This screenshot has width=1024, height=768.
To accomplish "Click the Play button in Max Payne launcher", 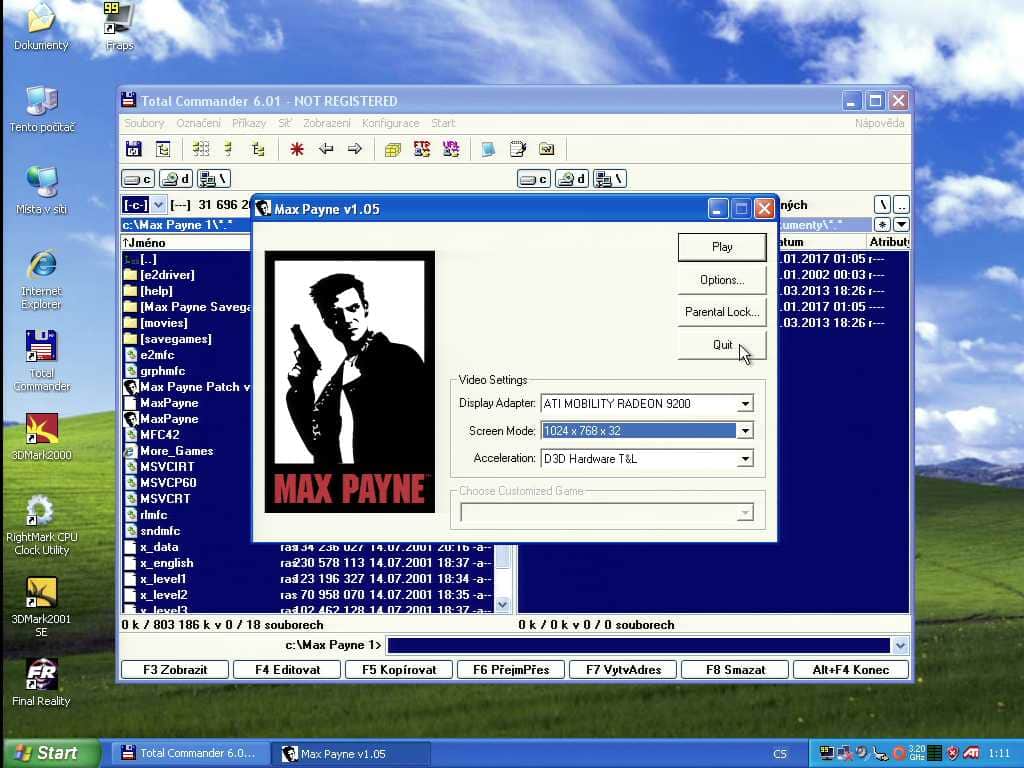I will 722,247.
